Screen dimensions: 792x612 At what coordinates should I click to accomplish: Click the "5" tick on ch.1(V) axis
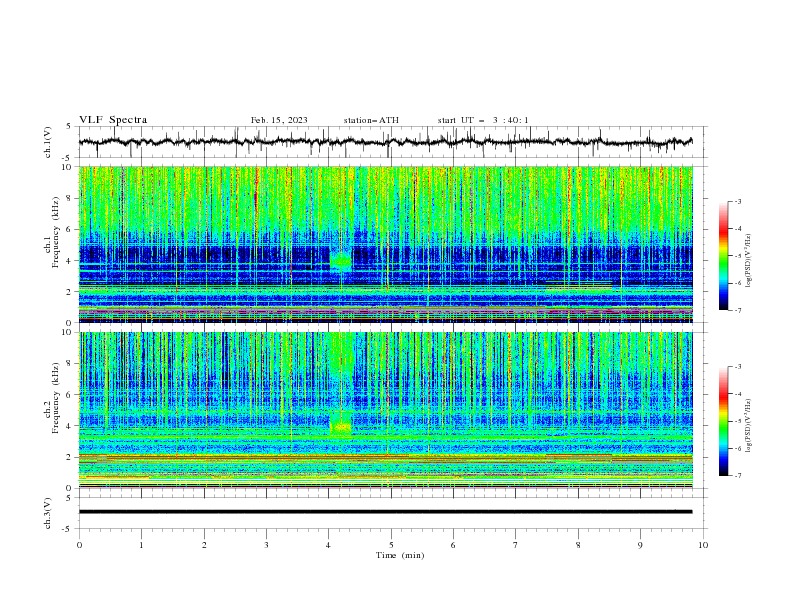68,127
